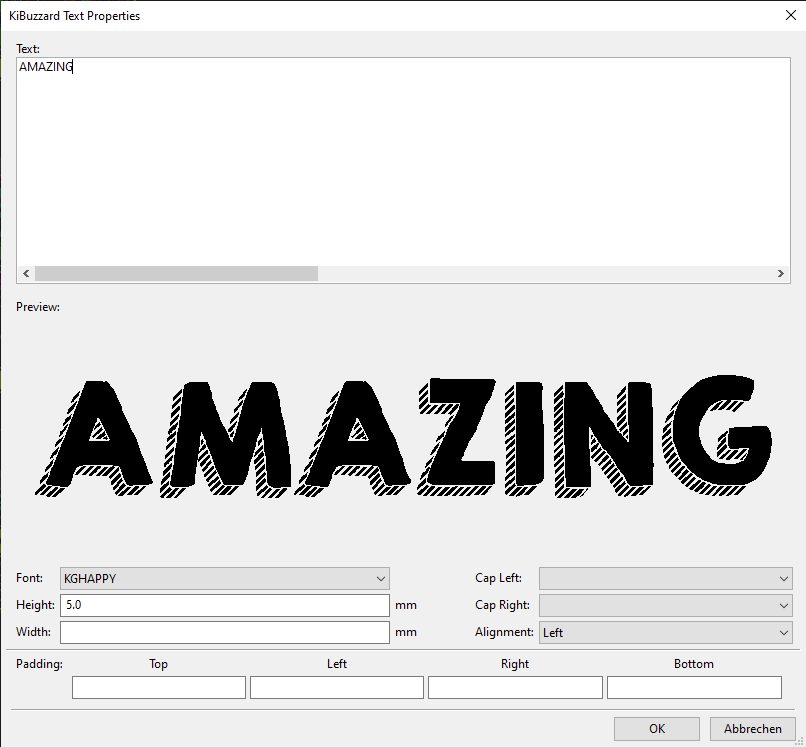The width and height of the screenshot is (806, 747).
Task: Click the Bottom padding input field
Action: click(x=693, y=687)
